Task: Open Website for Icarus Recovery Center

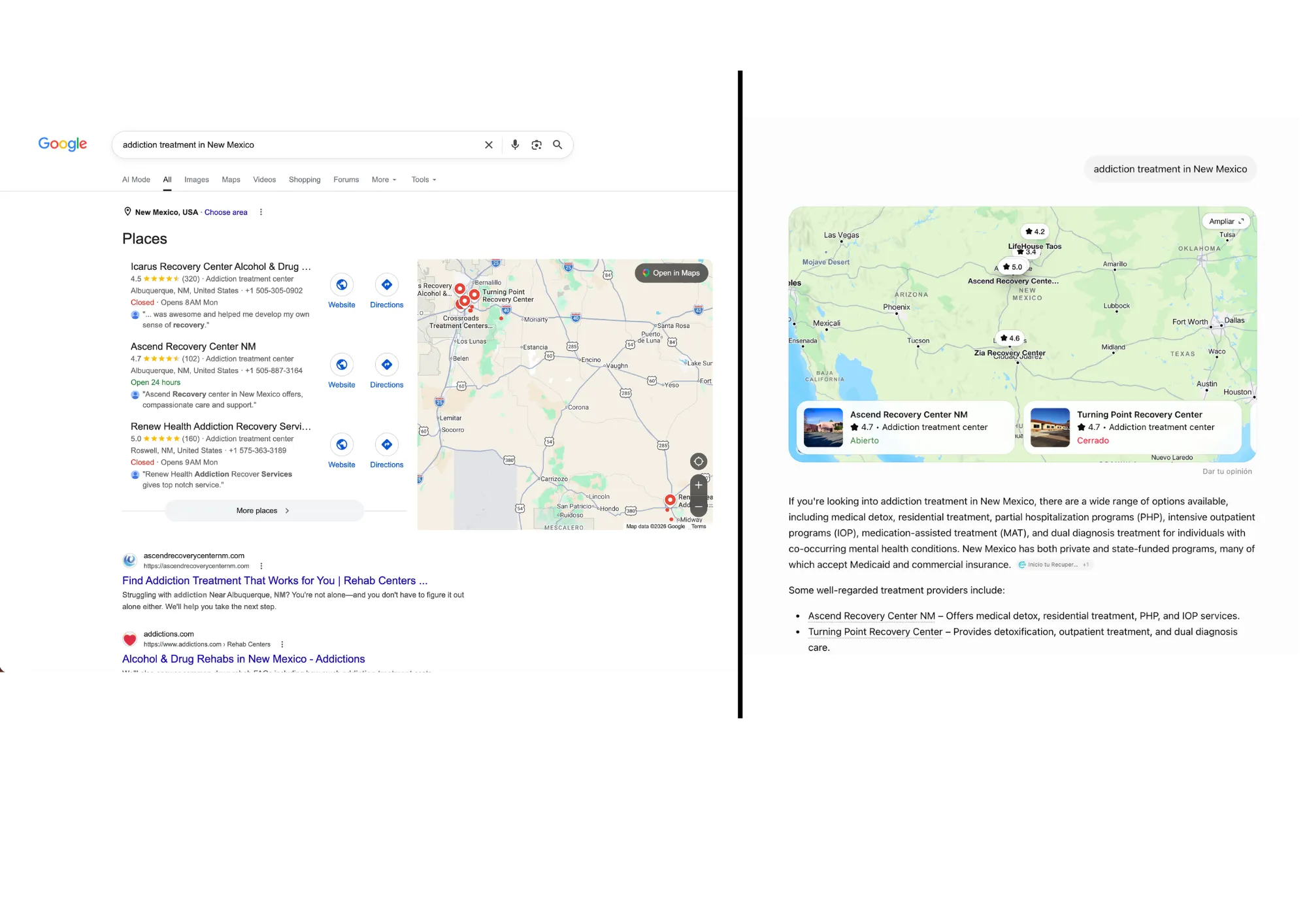Action: (342, 291)
